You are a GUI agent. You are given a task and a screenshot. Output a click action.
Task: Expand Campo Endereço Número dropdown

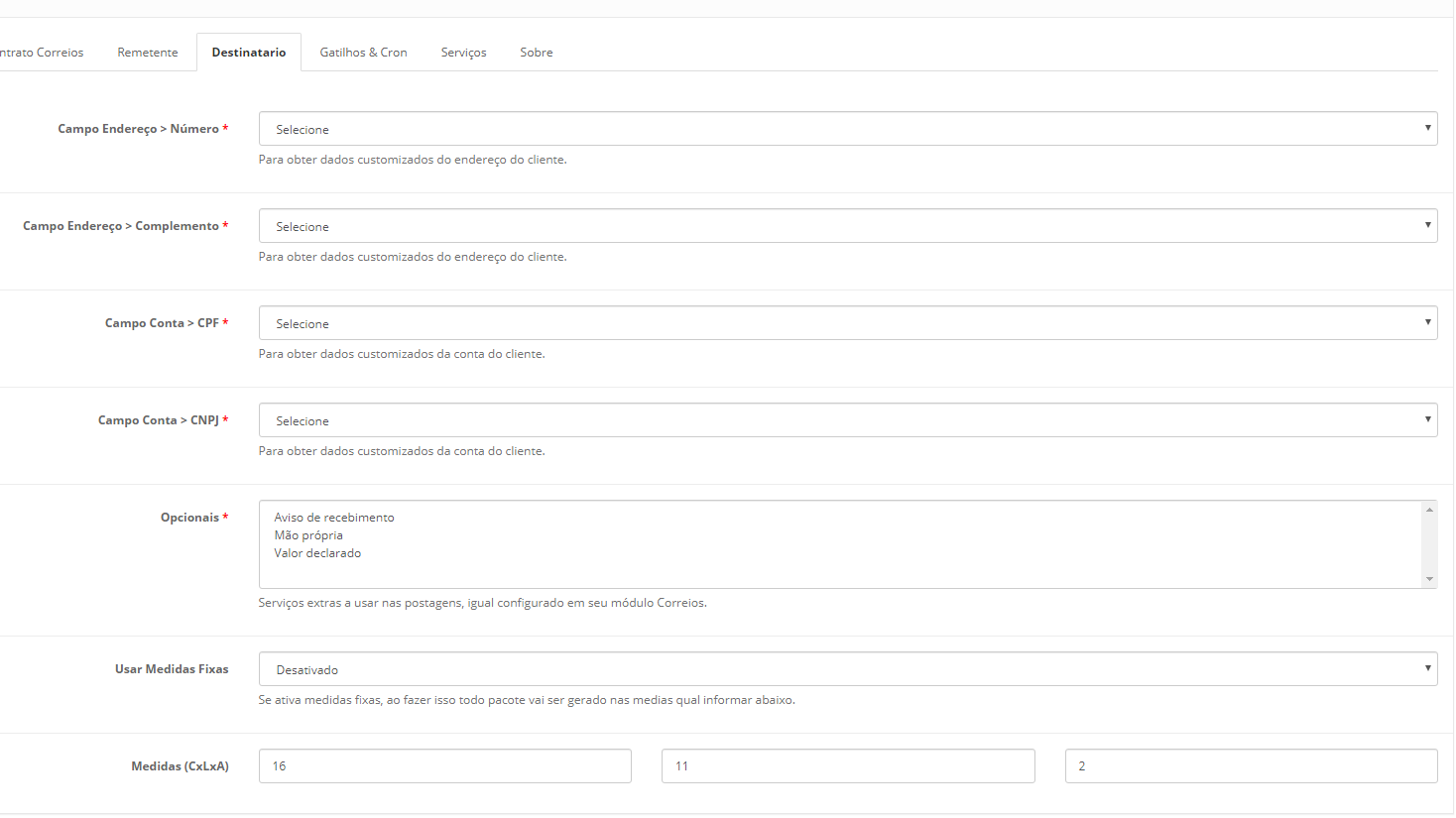click(x=847, y=129)
